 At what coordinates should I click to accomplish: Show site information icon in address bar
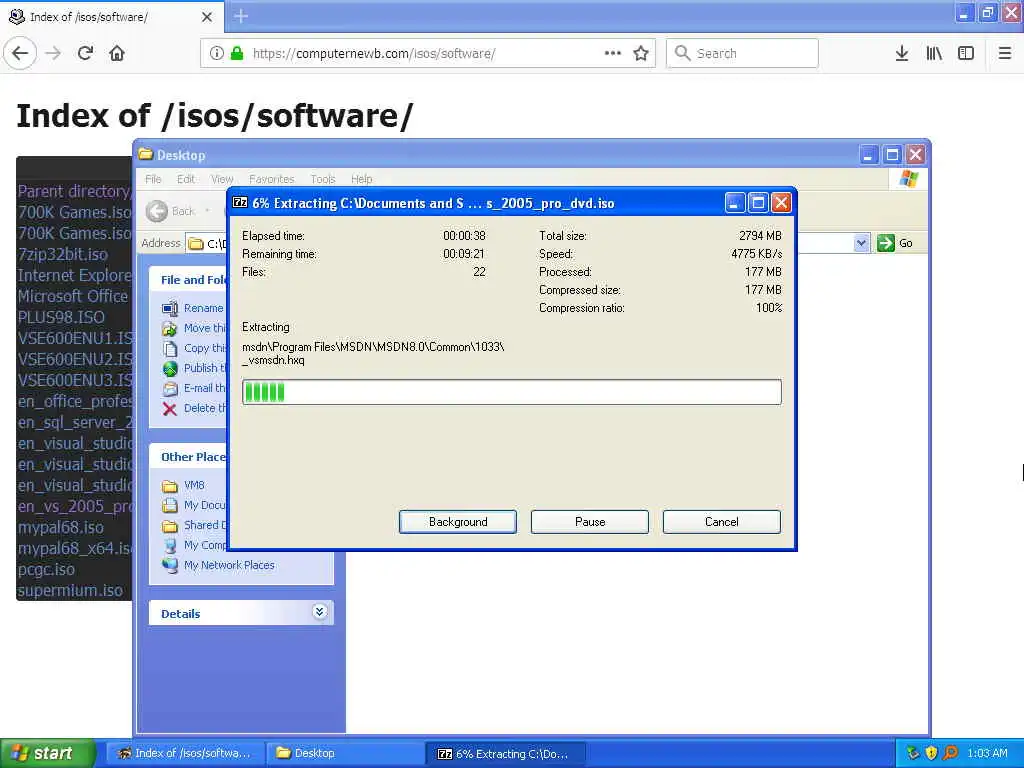click(x=216, y=53)
